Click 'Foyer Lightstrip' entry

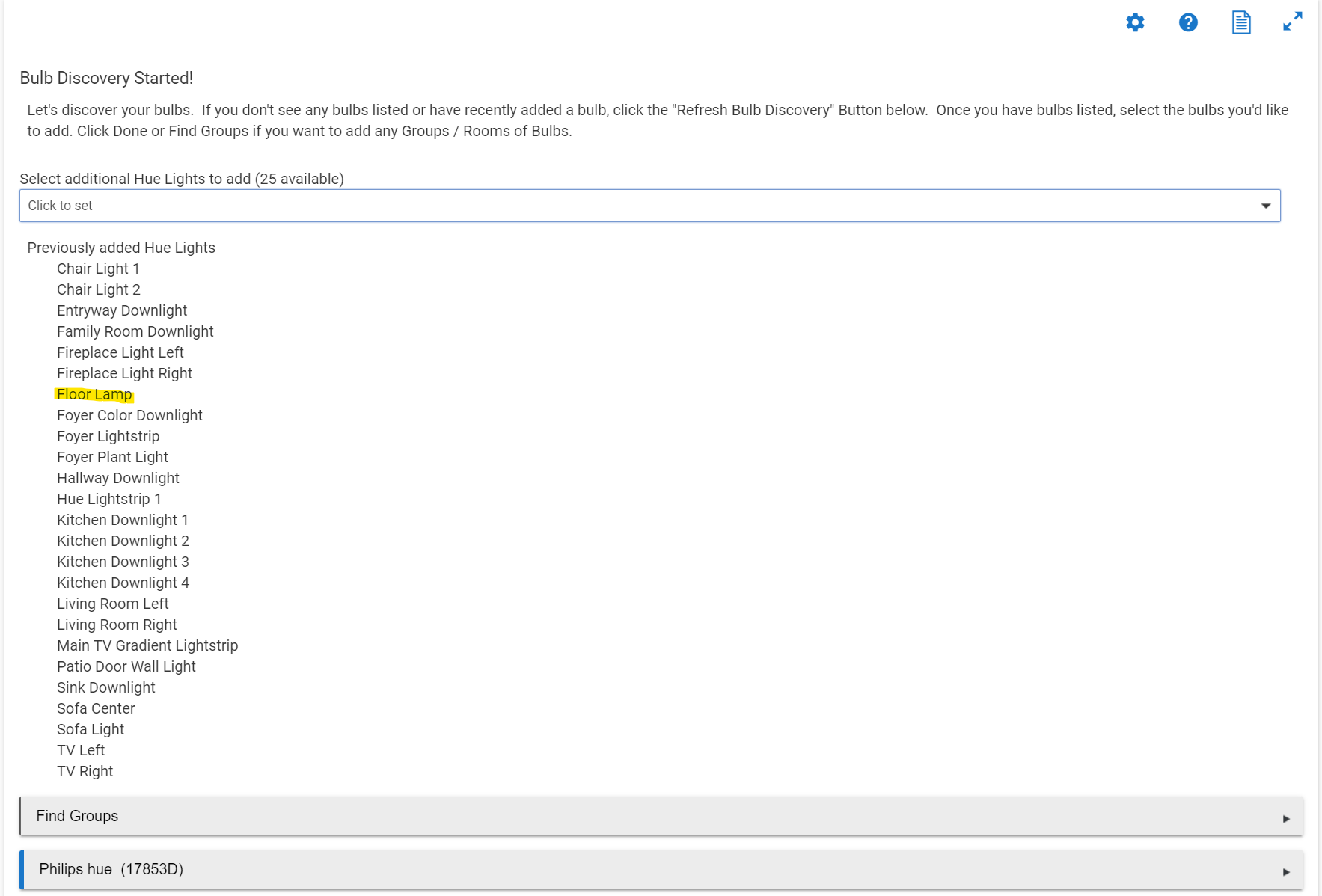[108, 436]
